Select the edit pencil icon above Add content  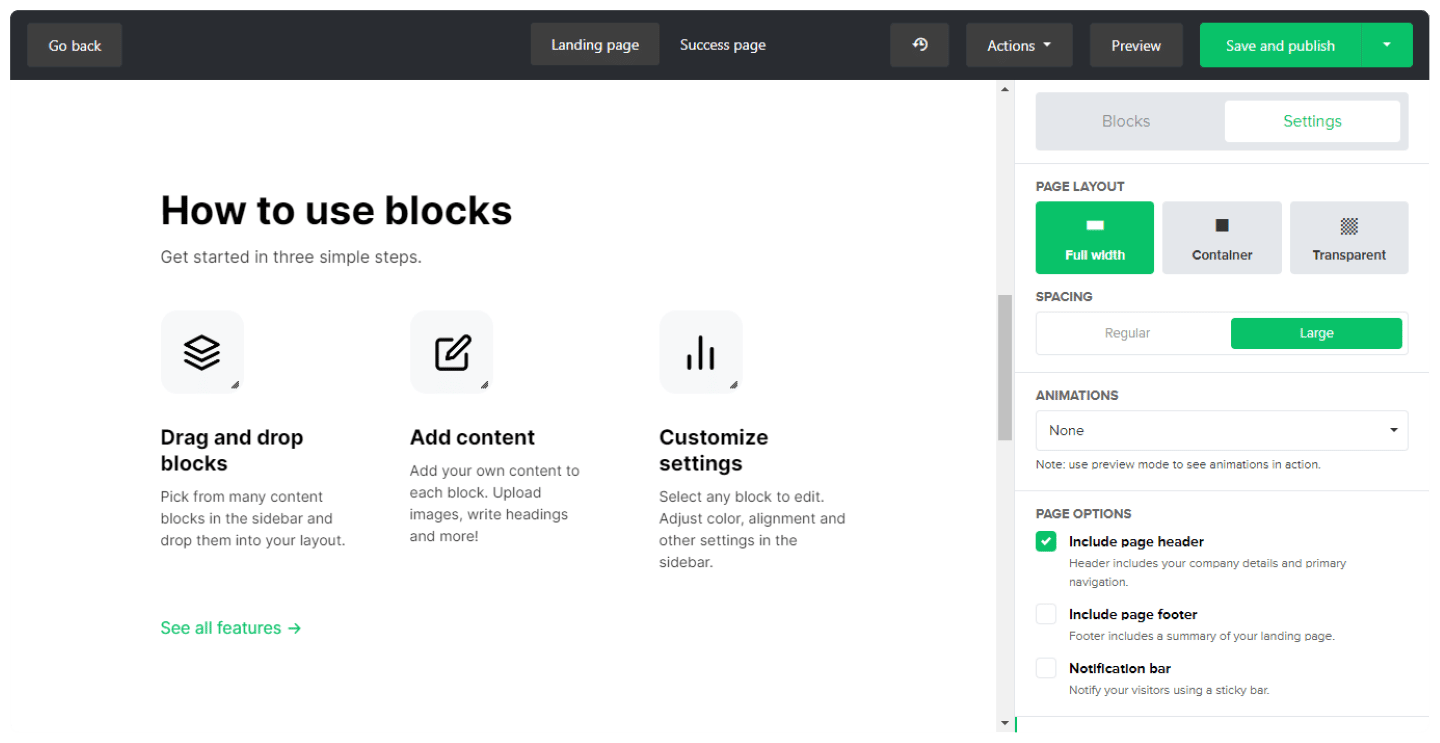coord(451,352)
